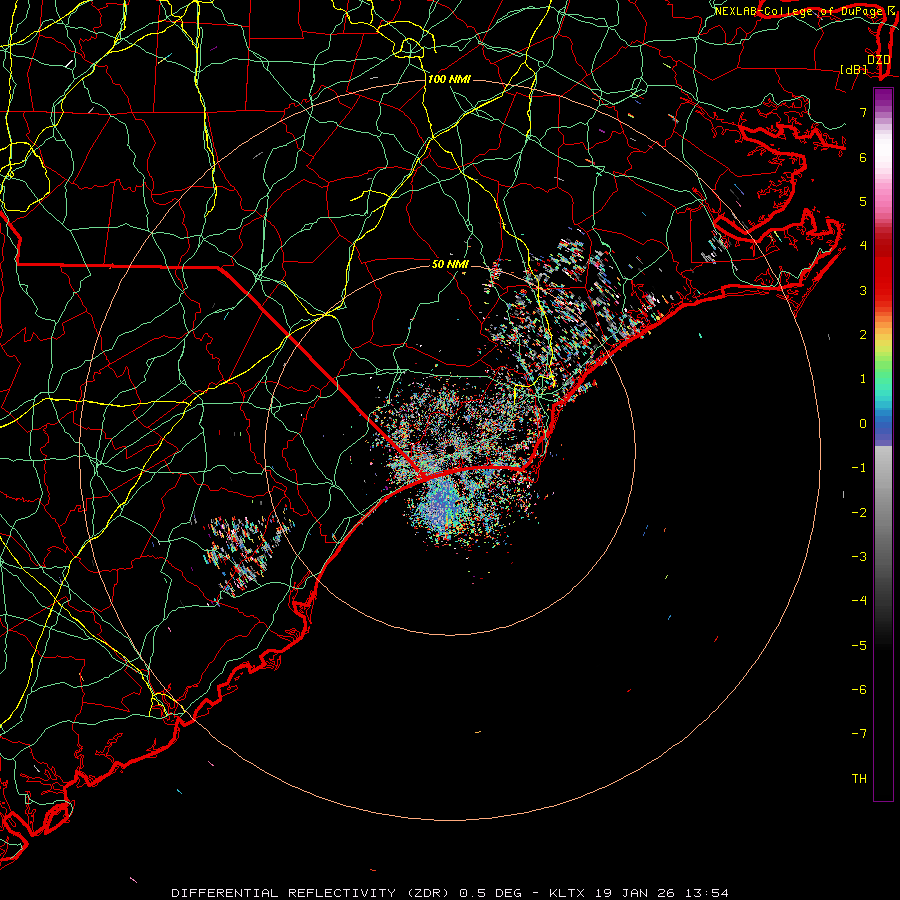Click the 6 dB legend value

pos(863,157)
